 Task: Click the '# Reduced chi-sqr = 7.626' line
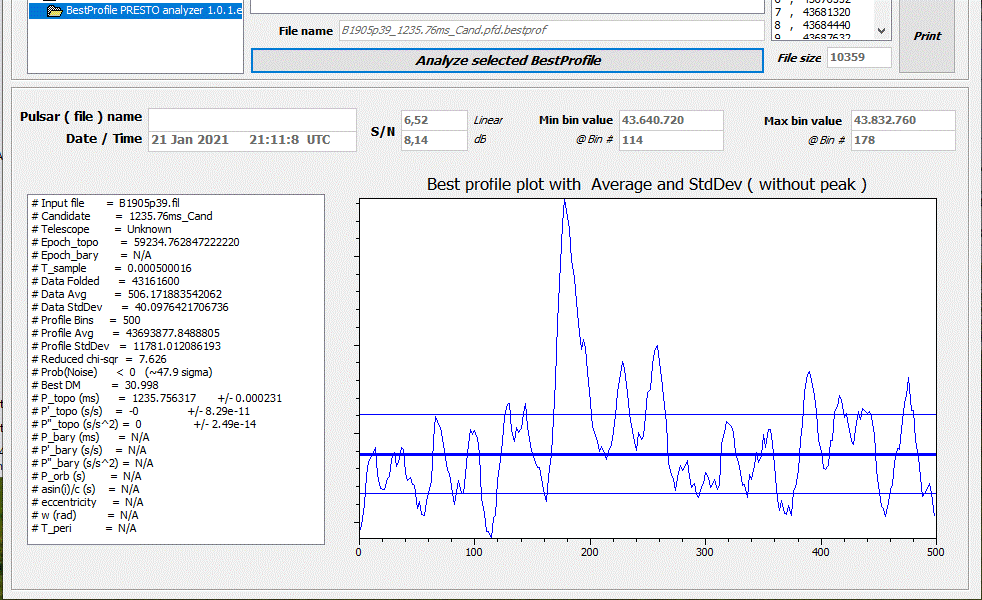coord(99,359)
